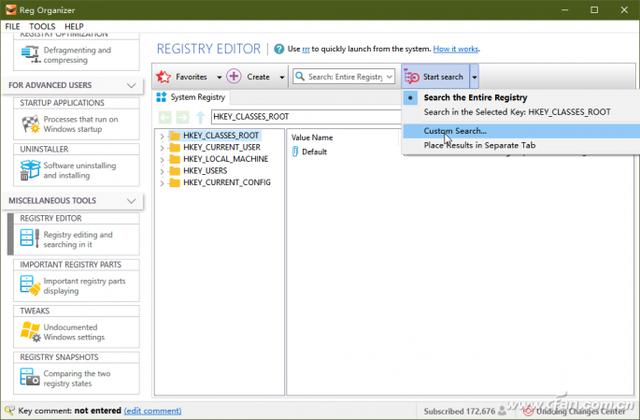Open the Software uninstalling and installing tool

coord(72,171)
